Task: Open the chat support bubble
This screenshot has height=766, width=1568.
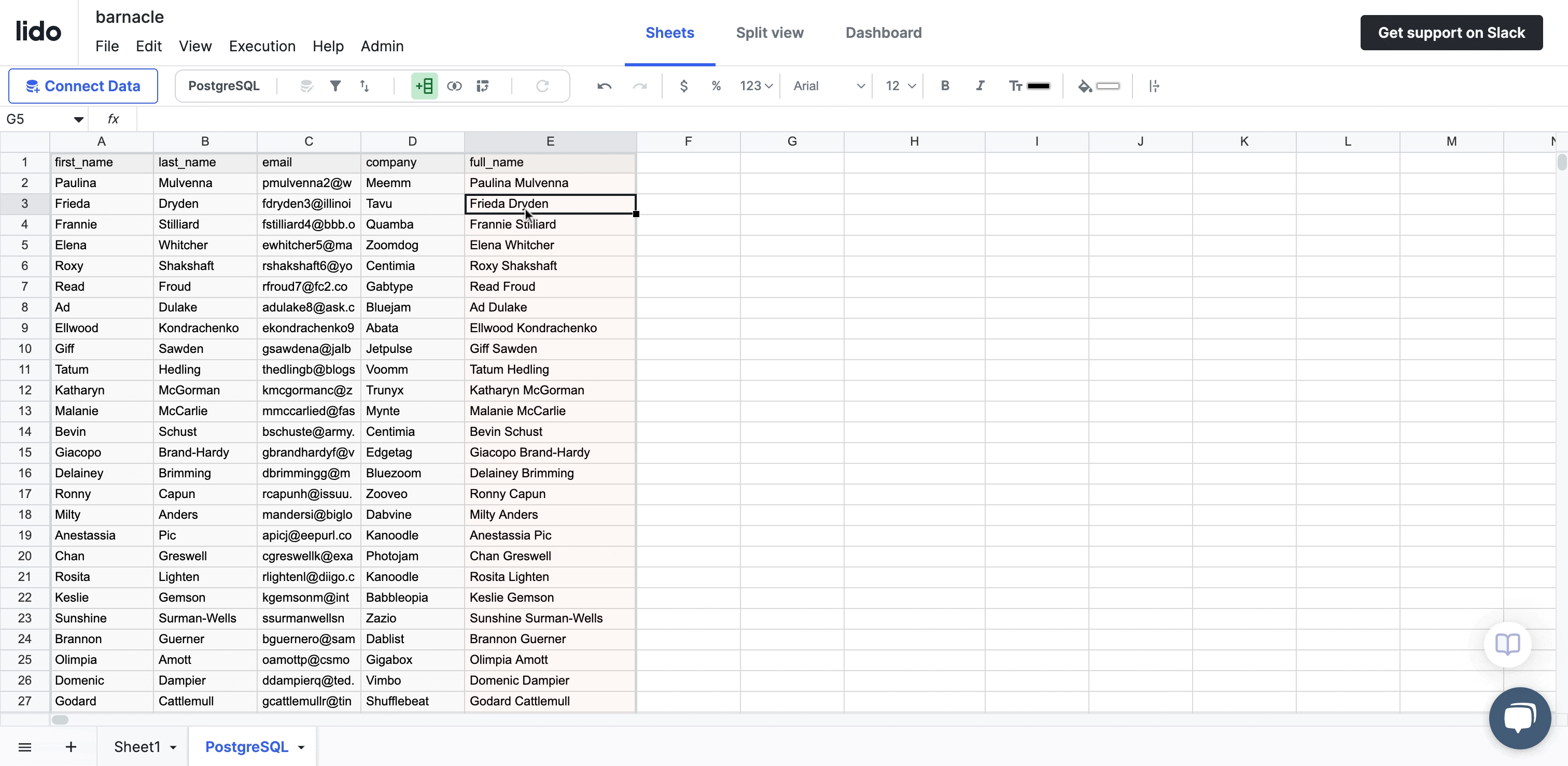Action: point(1519,717)
